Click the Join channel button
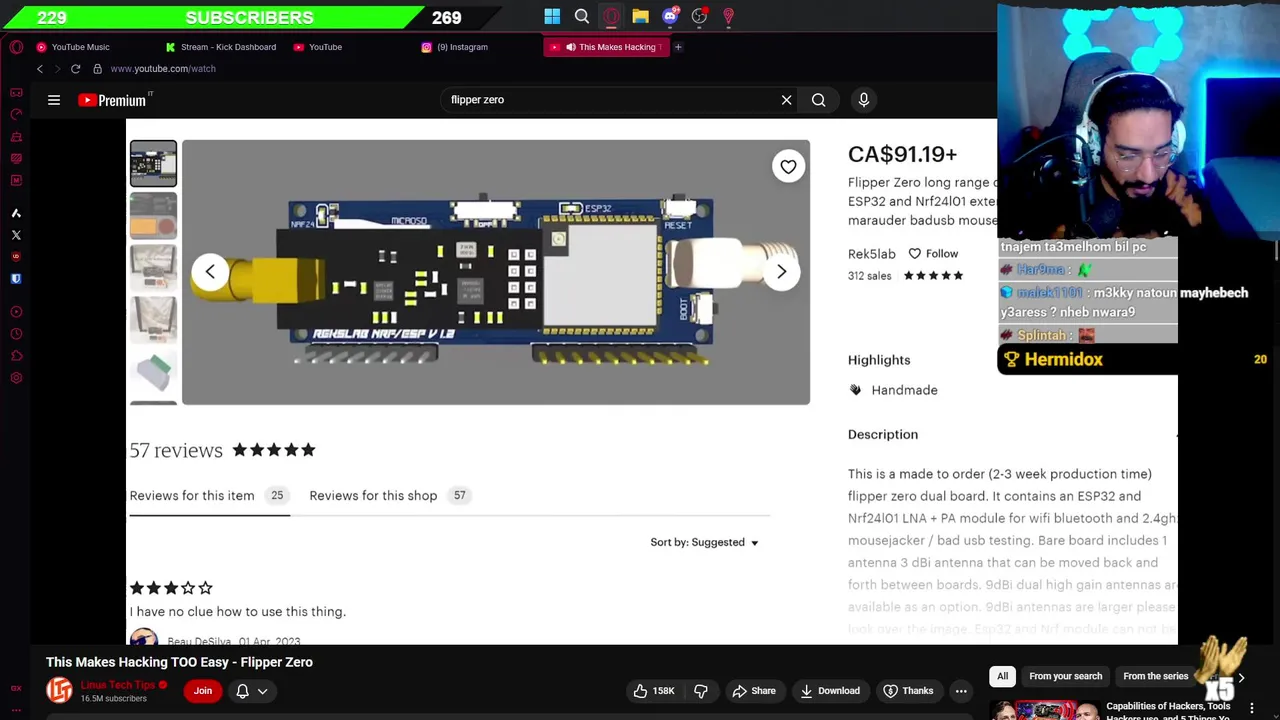The width and height of the screenshot is (1280, 720). tap(203, 691)
